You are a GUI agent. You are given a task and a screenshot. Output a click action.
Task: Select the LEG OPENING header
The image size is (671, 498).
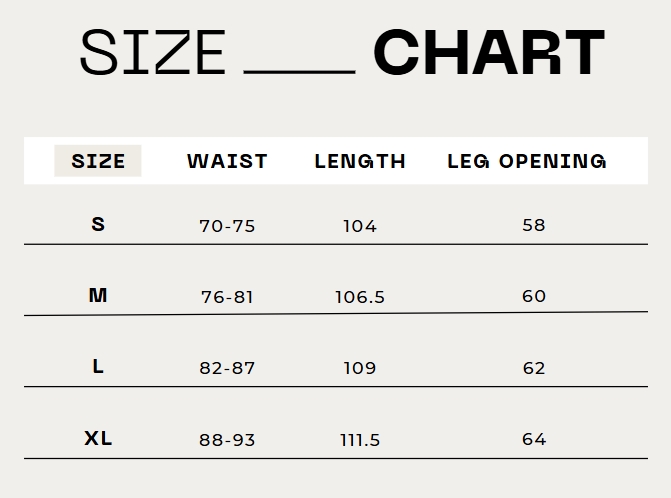click(527, 161)
